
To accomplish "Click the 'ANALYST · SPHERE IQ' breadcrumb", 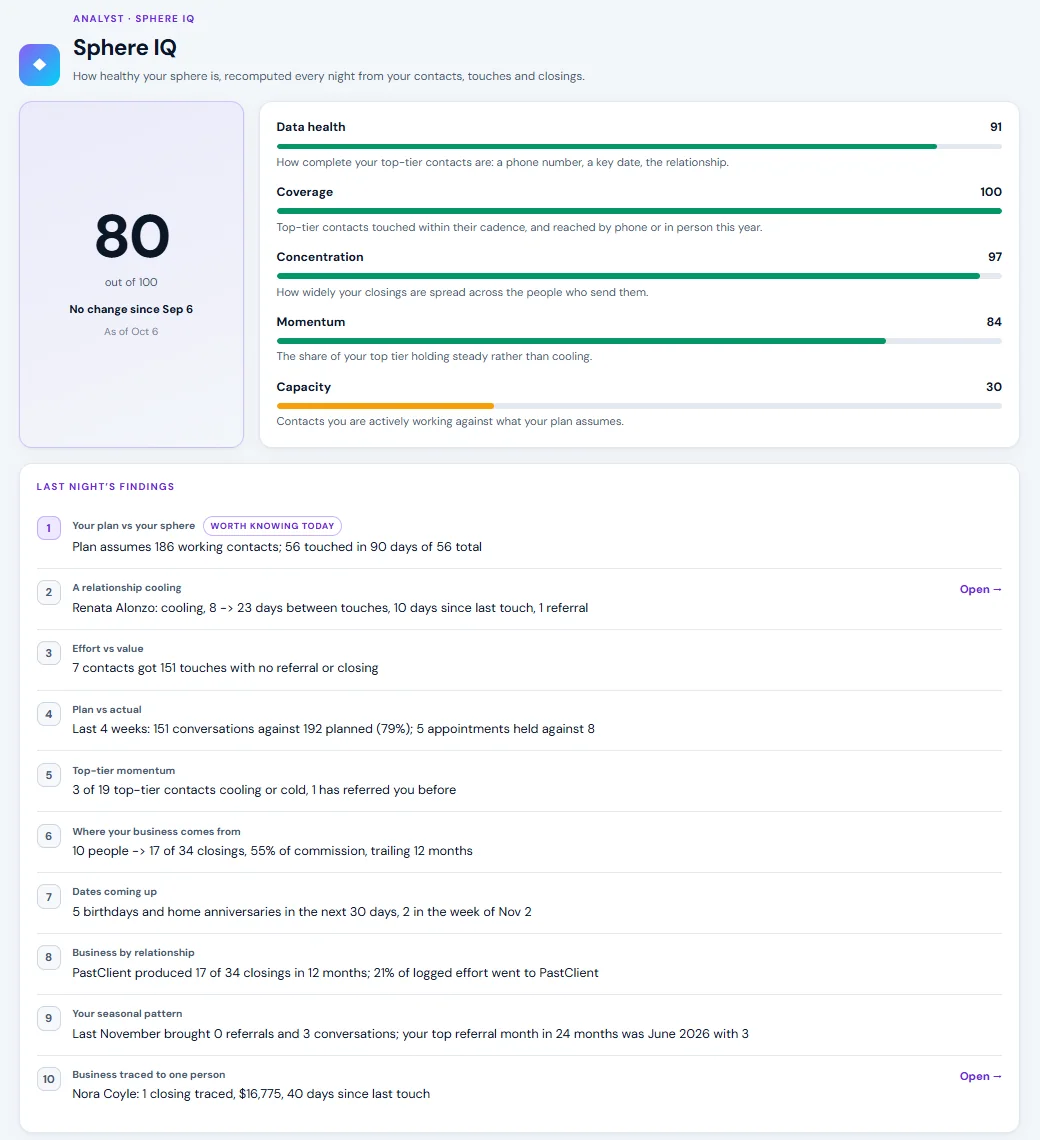I will click(134, 19).
